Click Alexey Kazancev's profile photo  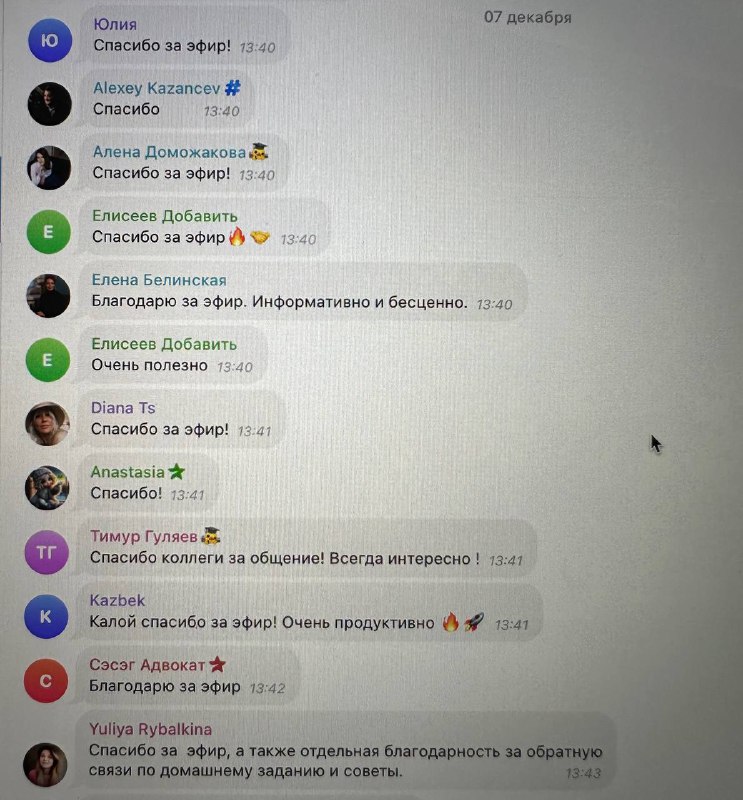(49, 104)
